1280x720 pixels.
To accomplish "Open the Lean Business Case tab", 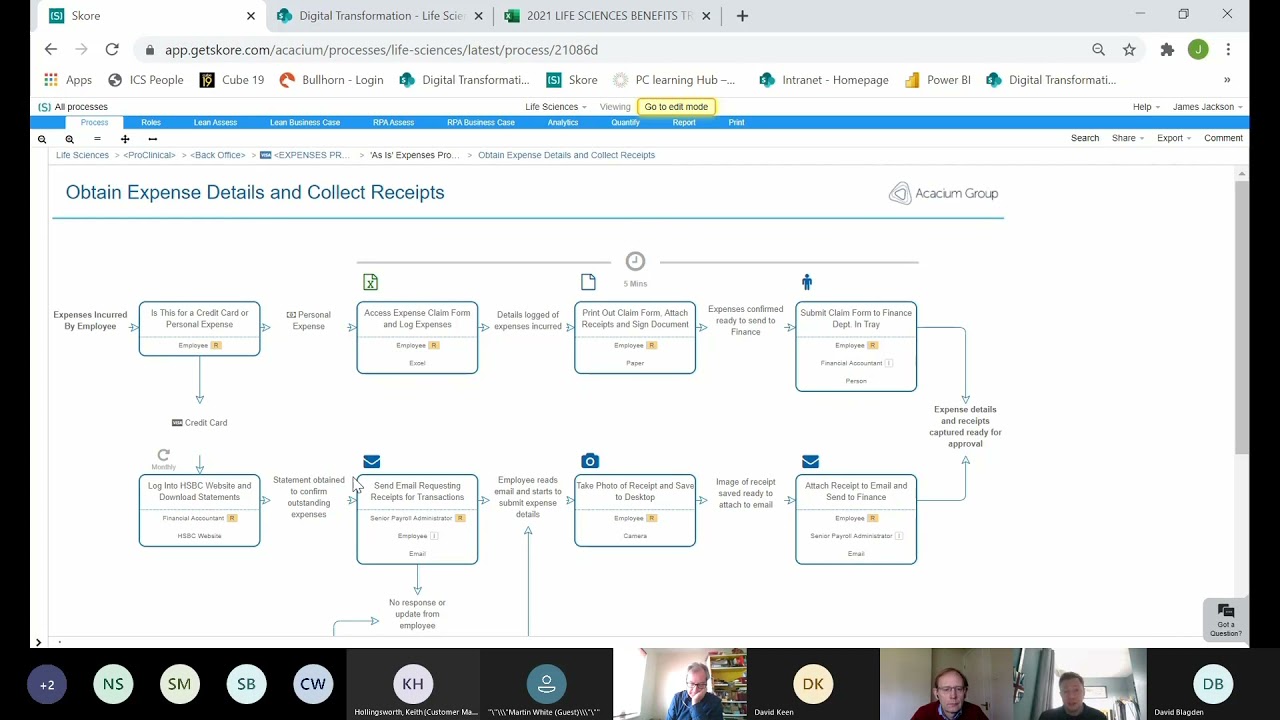I will tap(305, 123).
